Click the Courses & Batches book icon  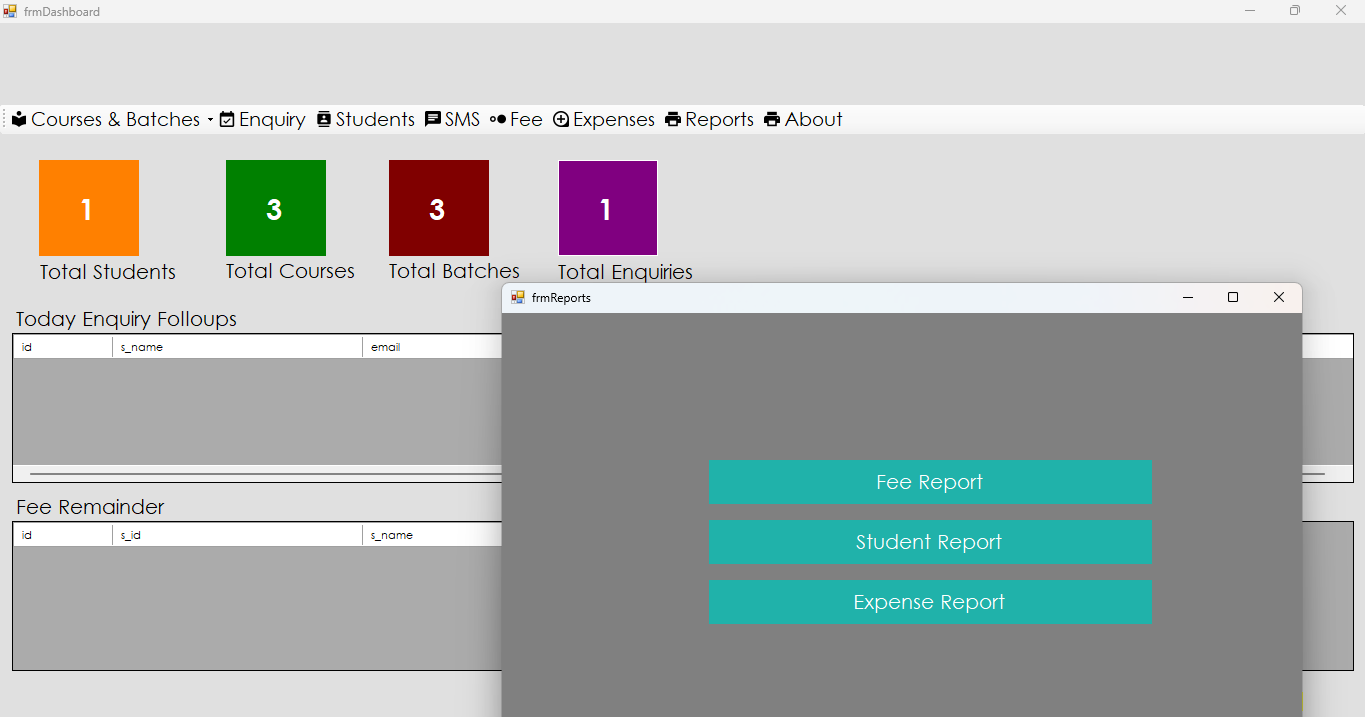point(19,119)
